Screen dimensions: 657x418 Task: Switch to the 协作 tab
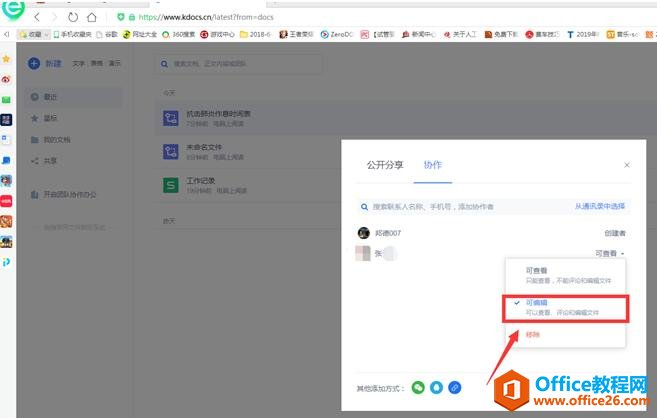[433, 164]
